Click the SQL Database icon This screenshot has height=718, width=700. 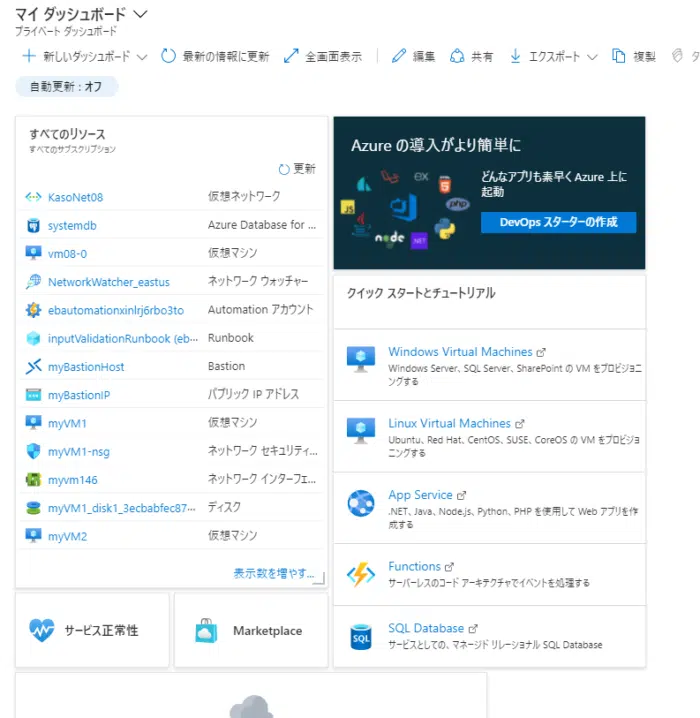point(360,636)
